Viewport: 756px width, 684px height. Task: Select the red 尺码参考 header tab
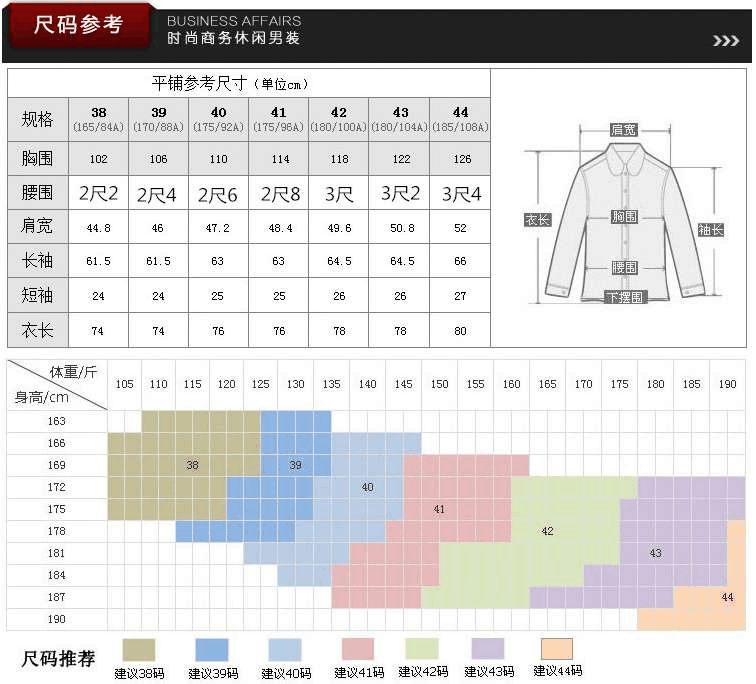(78, 25)
